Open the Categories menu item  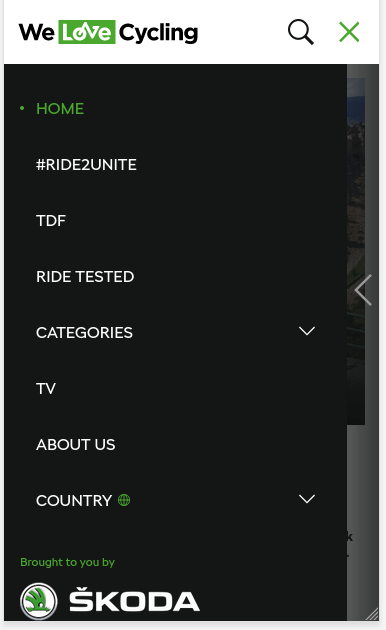click(84, 333)
